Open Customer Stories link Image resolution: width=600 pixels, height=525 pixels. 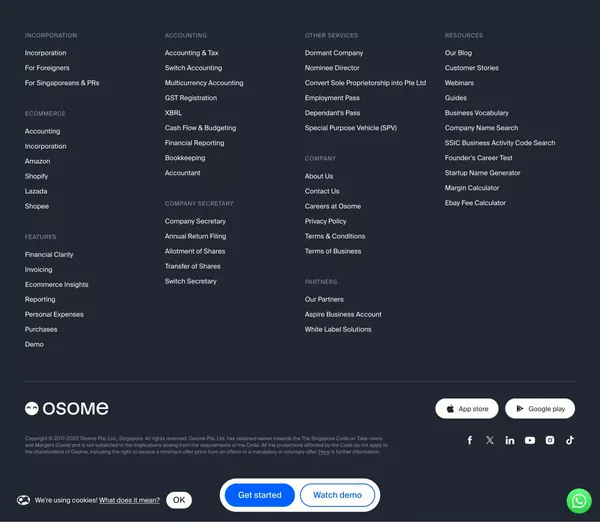(x=472, y=68)
